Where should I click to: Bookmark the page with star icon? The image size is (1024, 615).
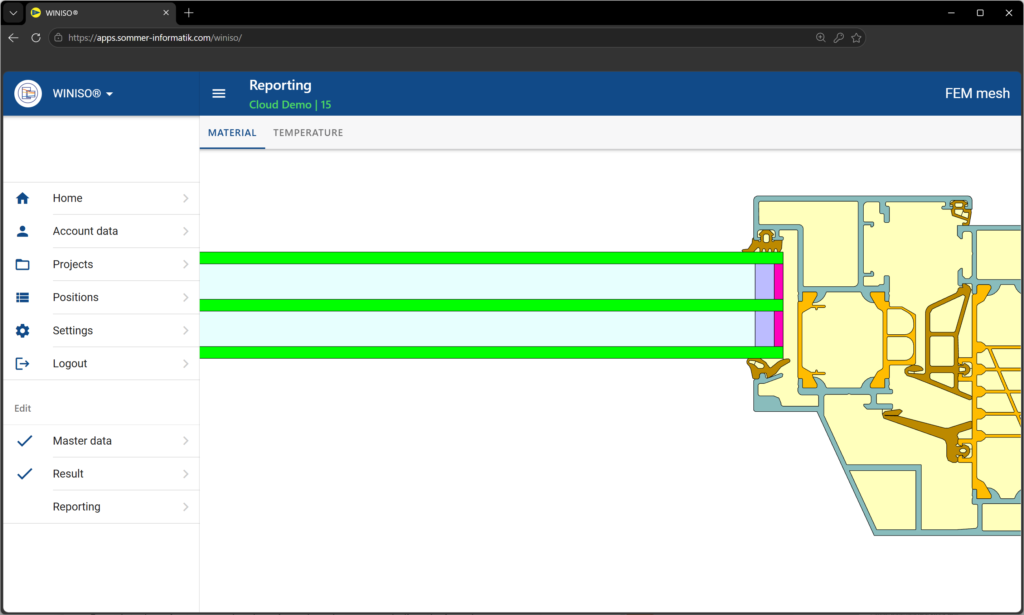coord(856,38)
